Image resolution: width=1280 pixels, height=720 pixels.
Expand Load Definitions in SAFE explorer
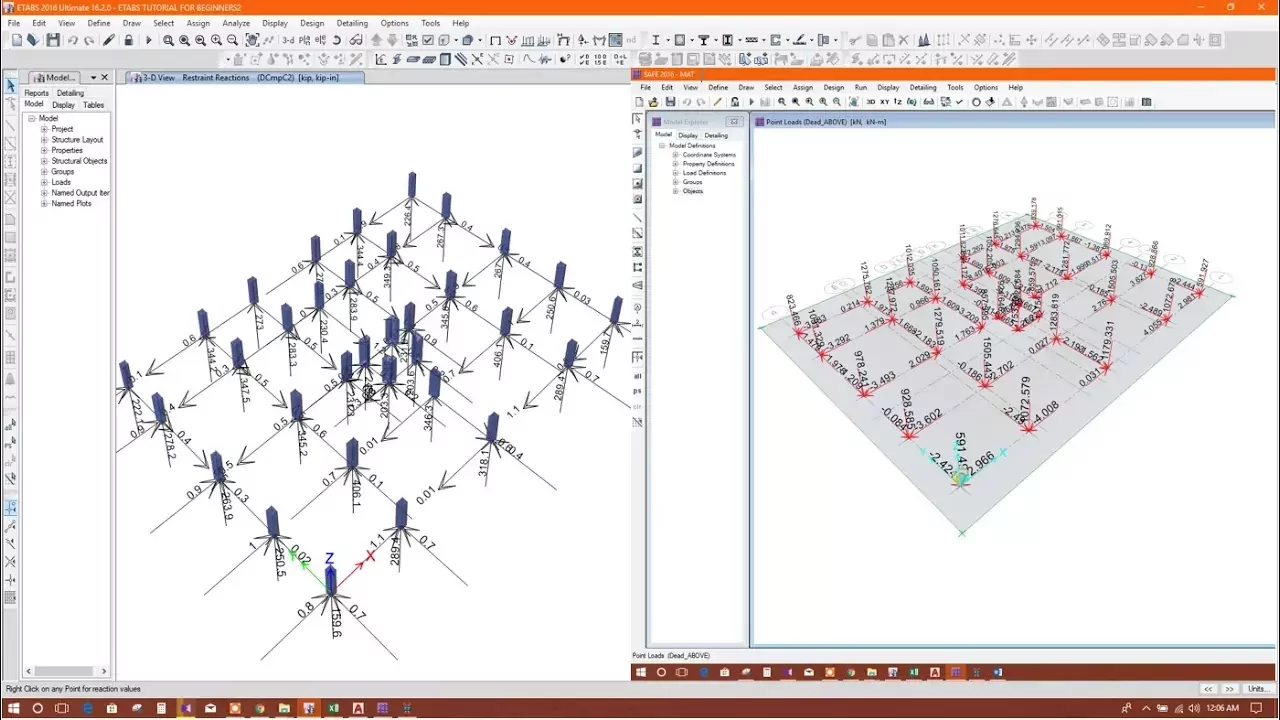point(675,173)
